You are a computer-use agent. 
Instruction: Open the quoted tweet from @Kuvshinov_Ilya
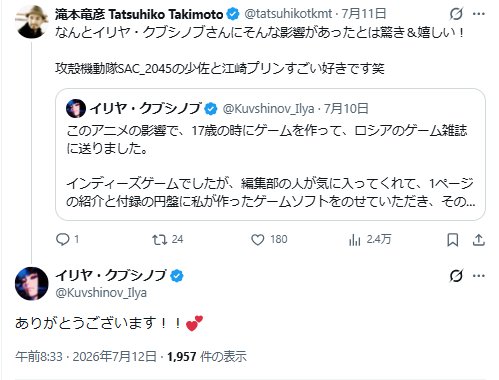click(x=270, y=154)
